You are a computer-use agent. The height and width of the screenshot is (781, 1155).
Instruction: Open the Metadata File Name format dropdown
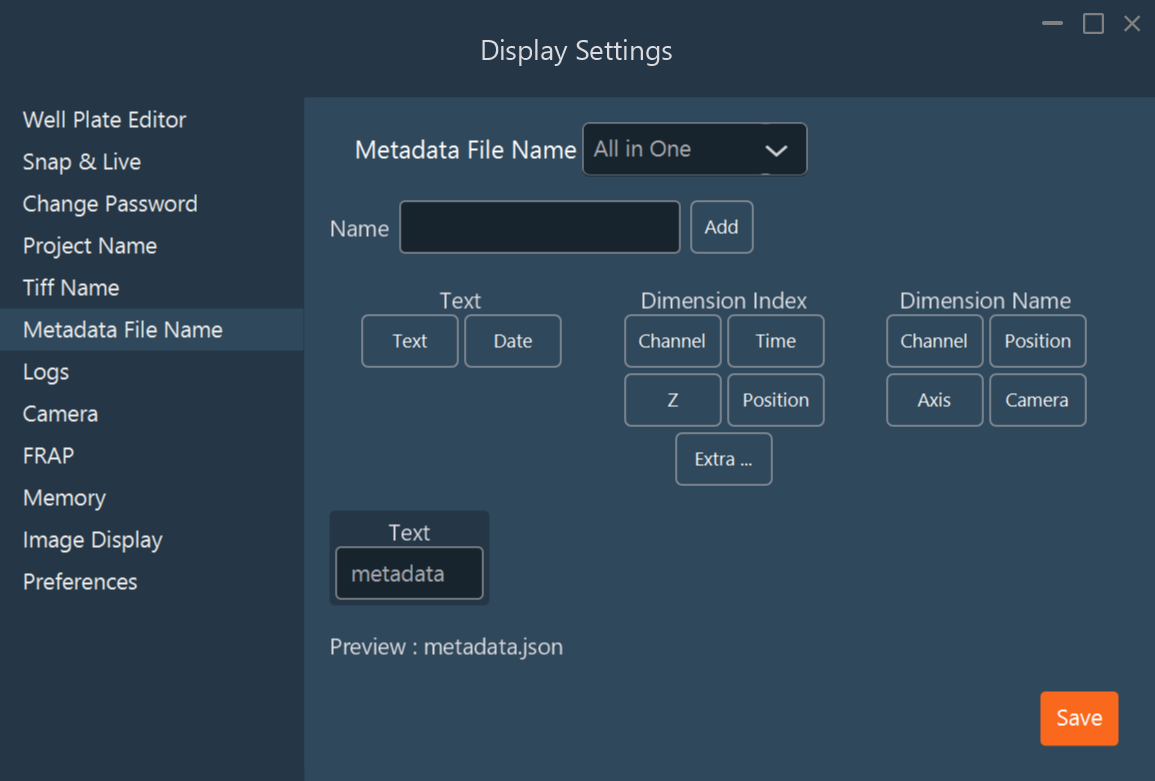coord(694,148)
